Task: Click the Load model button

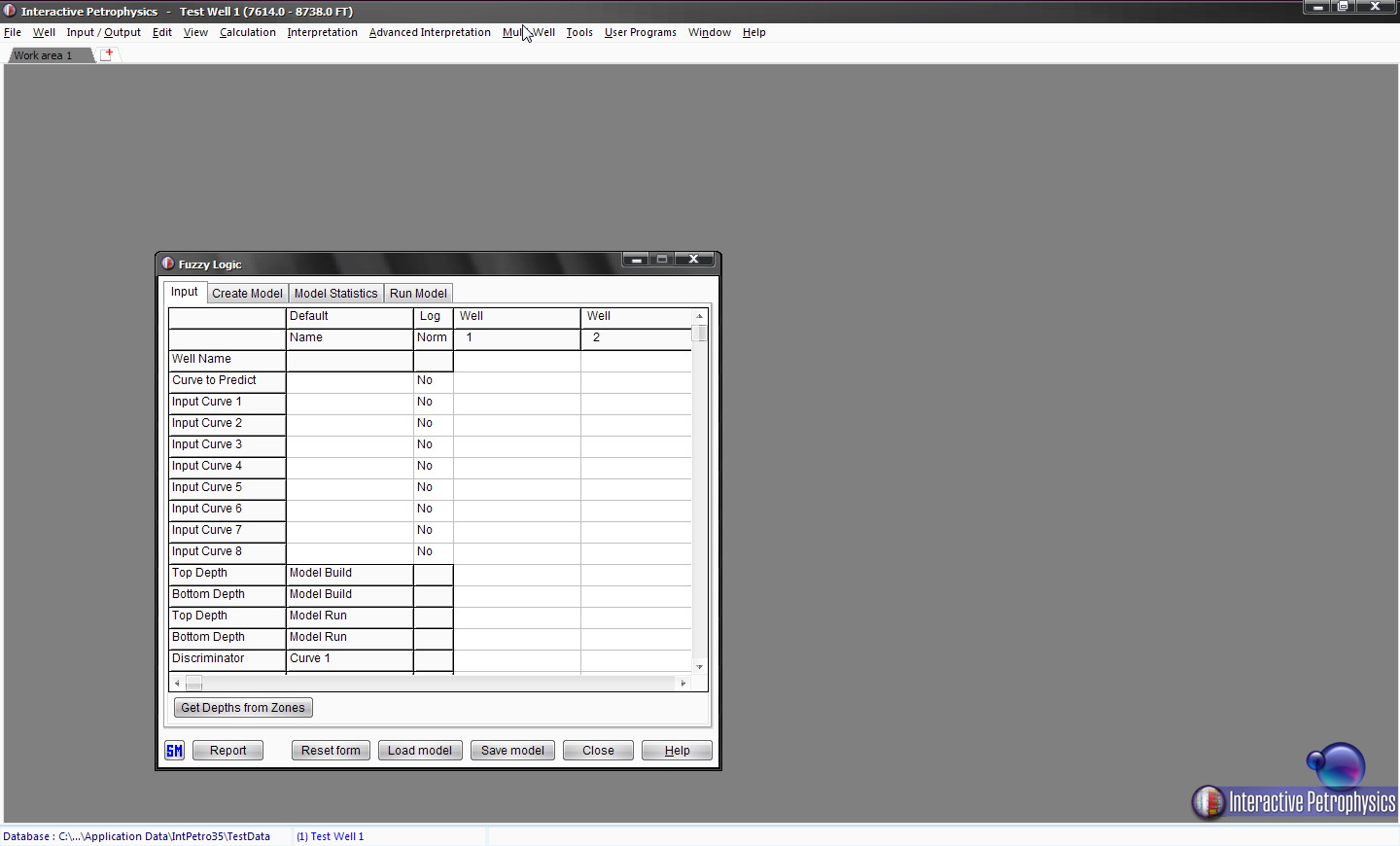Action: tap(420, 751)
